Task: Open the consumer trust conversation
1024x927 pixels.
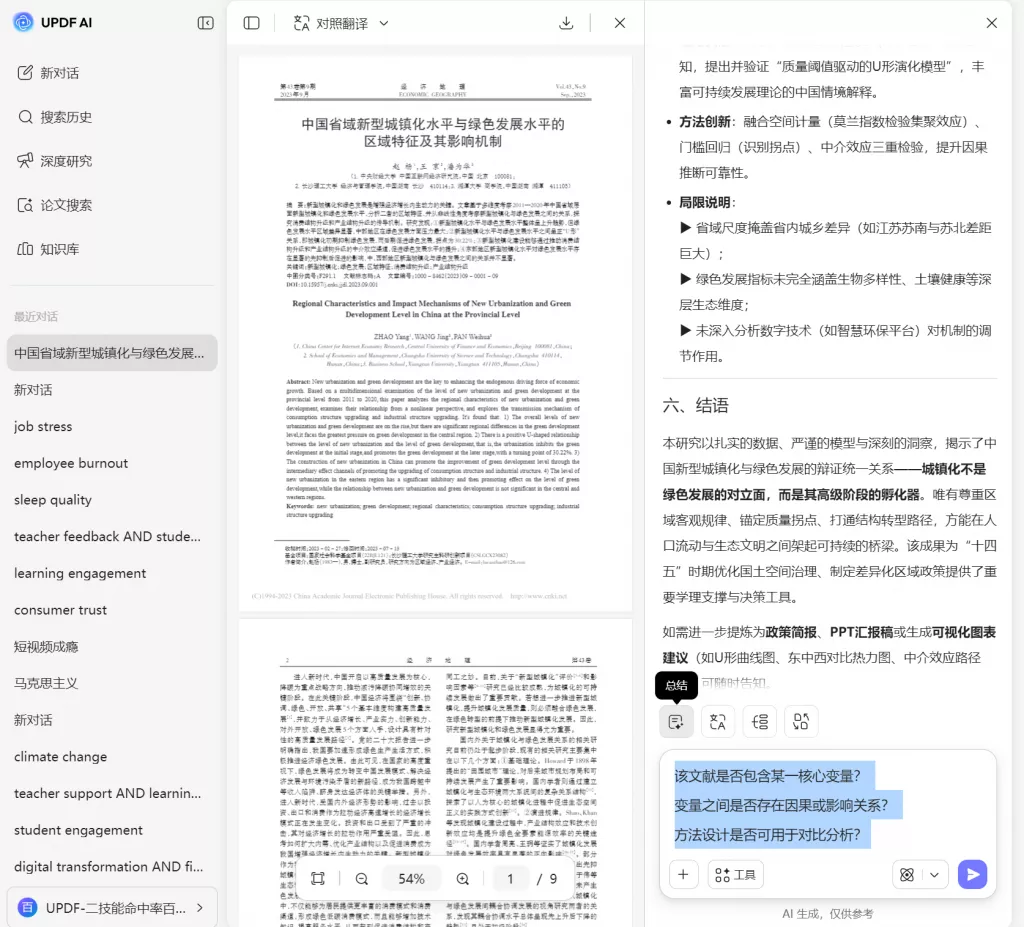Action: tap(60, 610)
